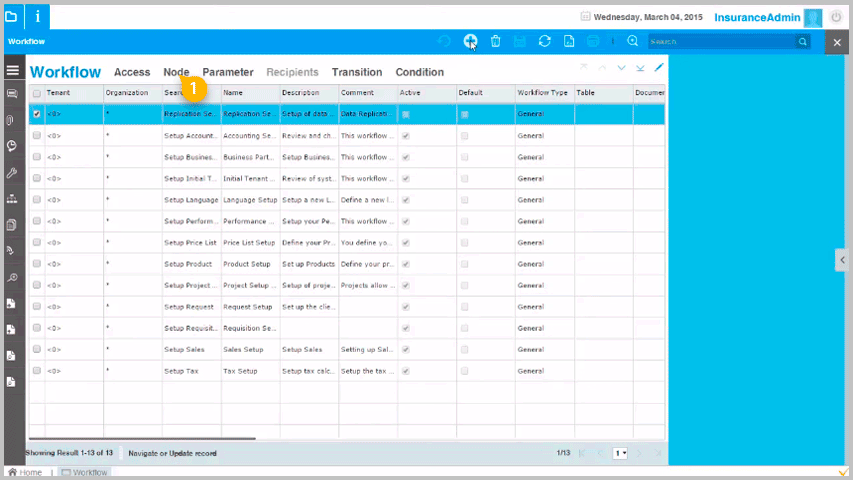Image resolution: width=853 pixels, height=480 pixels.
Task: Click the 'Setup Price List' search key cell
Action: point(190,243)
